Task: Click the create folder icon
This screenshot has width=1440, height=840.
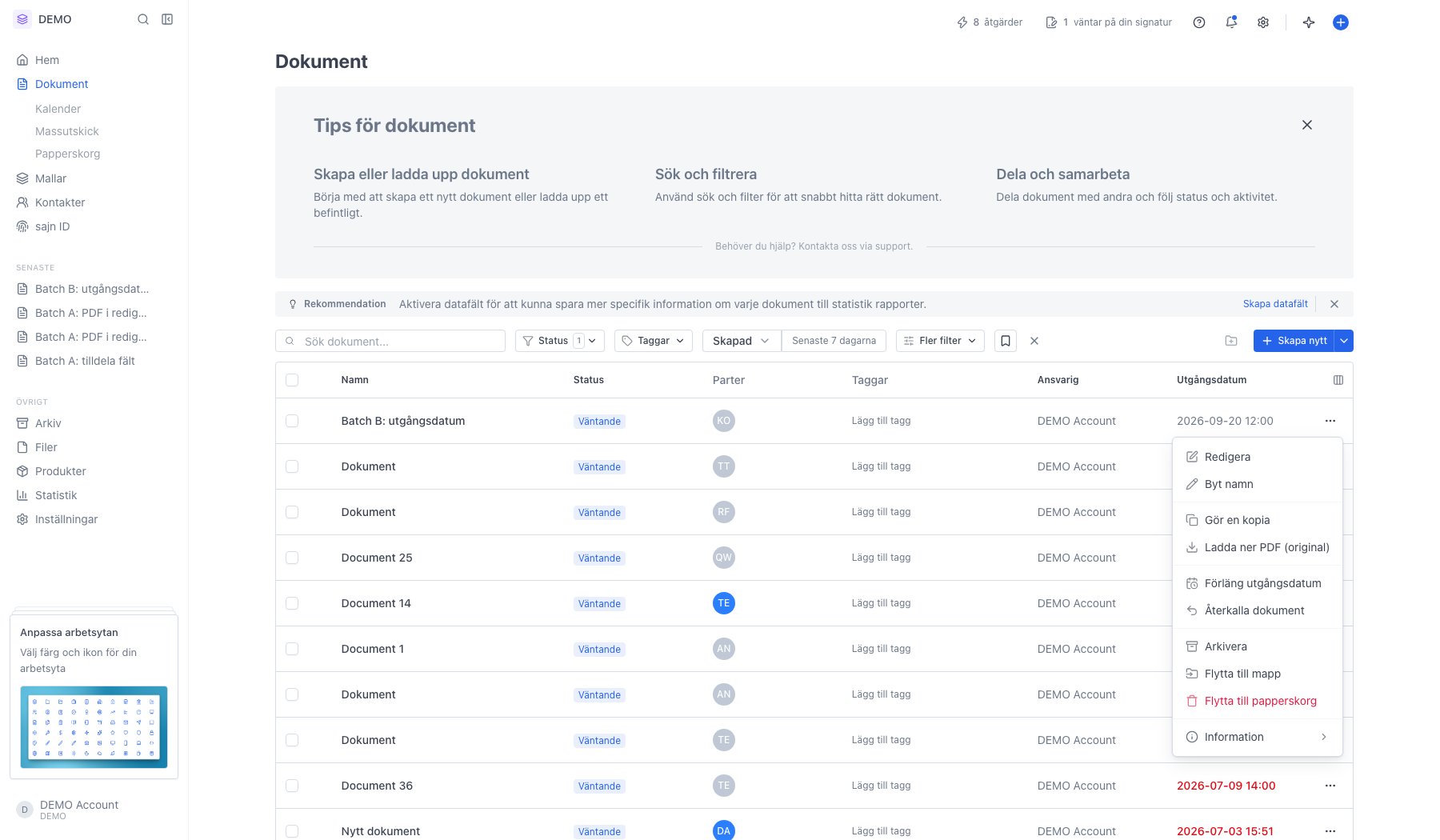Action: click(1231, 341)
